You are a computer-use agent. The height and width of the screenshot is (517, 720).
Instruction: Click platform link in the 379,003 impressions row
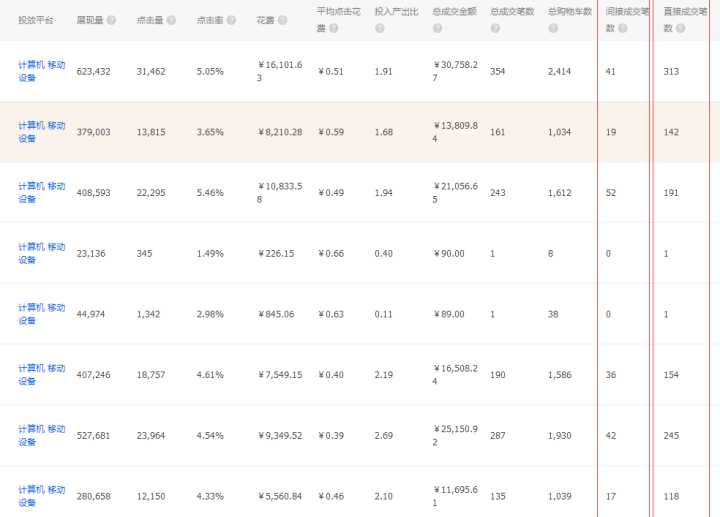tap(41, 132)
